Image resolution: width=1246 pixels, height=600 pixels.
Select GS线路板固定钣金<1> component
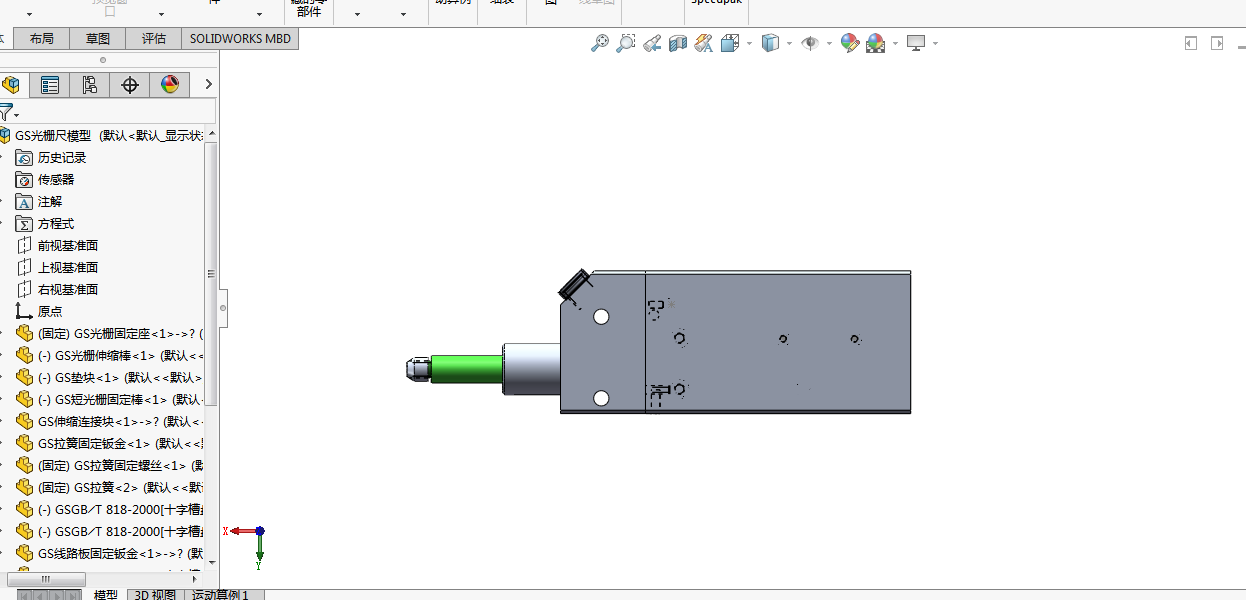click(120, 553)
